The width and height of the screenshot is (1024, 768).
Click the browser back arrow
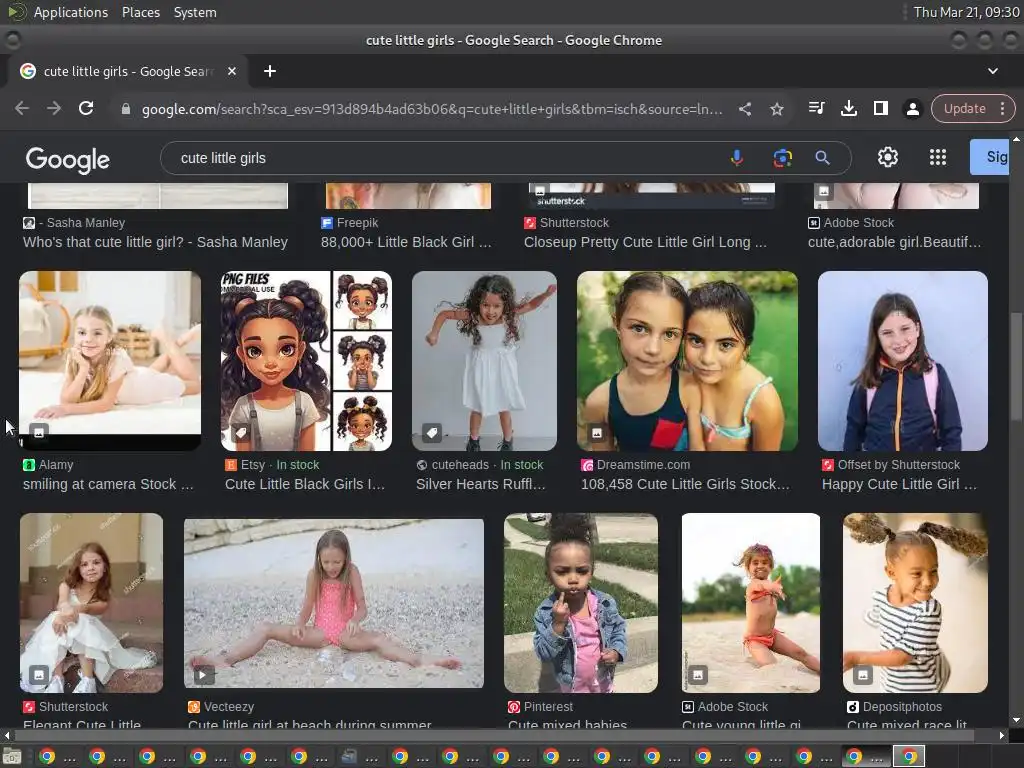click(x=22, y=109)
